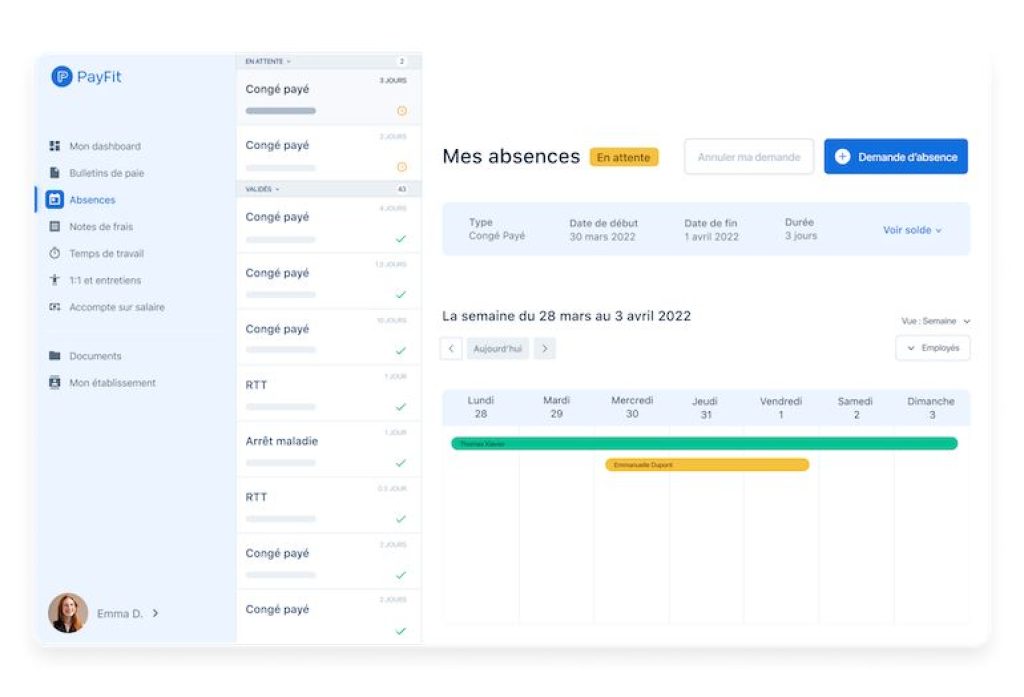This screenshot has height=697, width=1024.
Task: Click the Date de fin 1 avril 2022
Action: pos(711,230)
